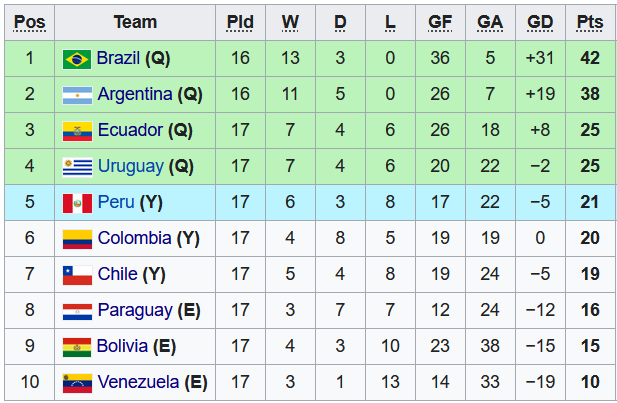Screen dimensions: 617x403
Task: Click the Colombia flag icon
Action: click(x=76, y=239)
